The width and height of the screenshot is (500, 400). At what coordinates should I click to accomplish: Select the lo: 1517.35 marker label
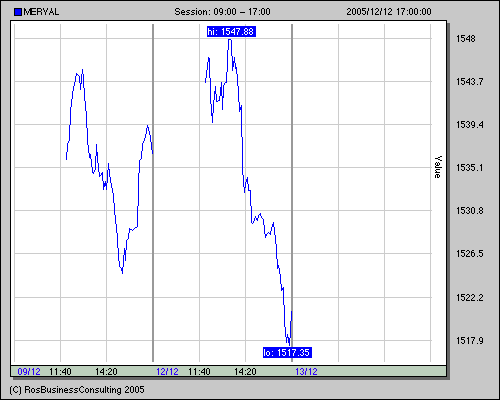click(287, 352)
